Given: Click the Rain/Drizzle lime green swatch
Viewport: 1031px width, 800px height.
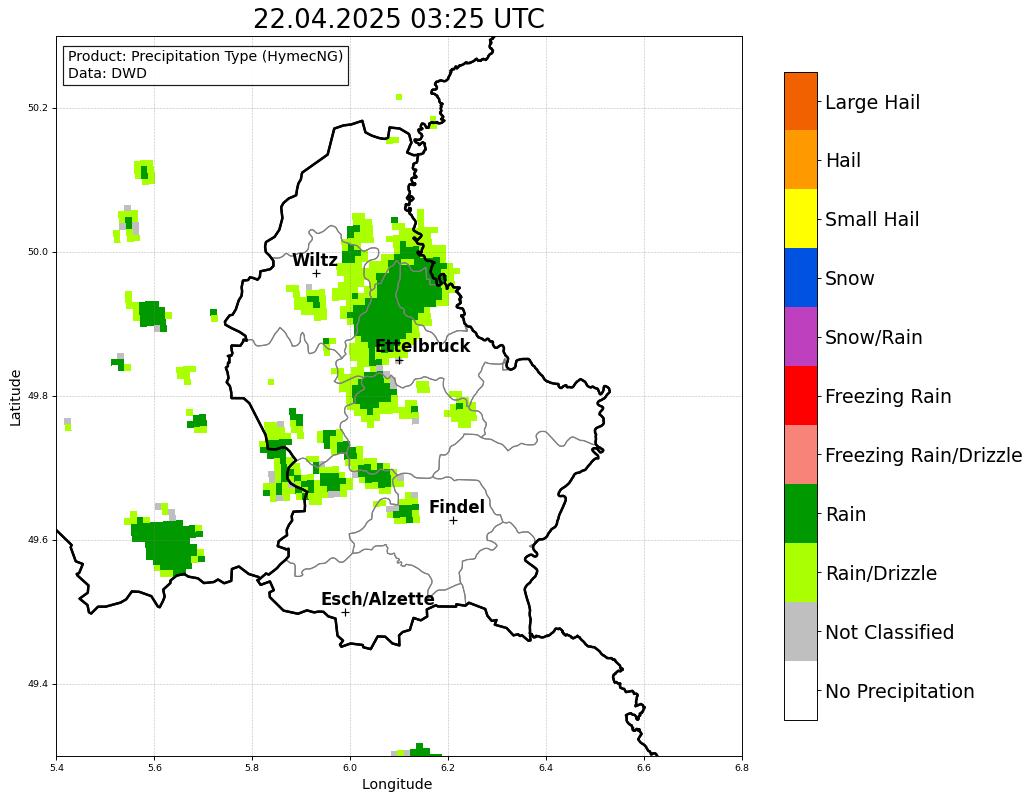Looking at the screenshot, I should [801, 573].
